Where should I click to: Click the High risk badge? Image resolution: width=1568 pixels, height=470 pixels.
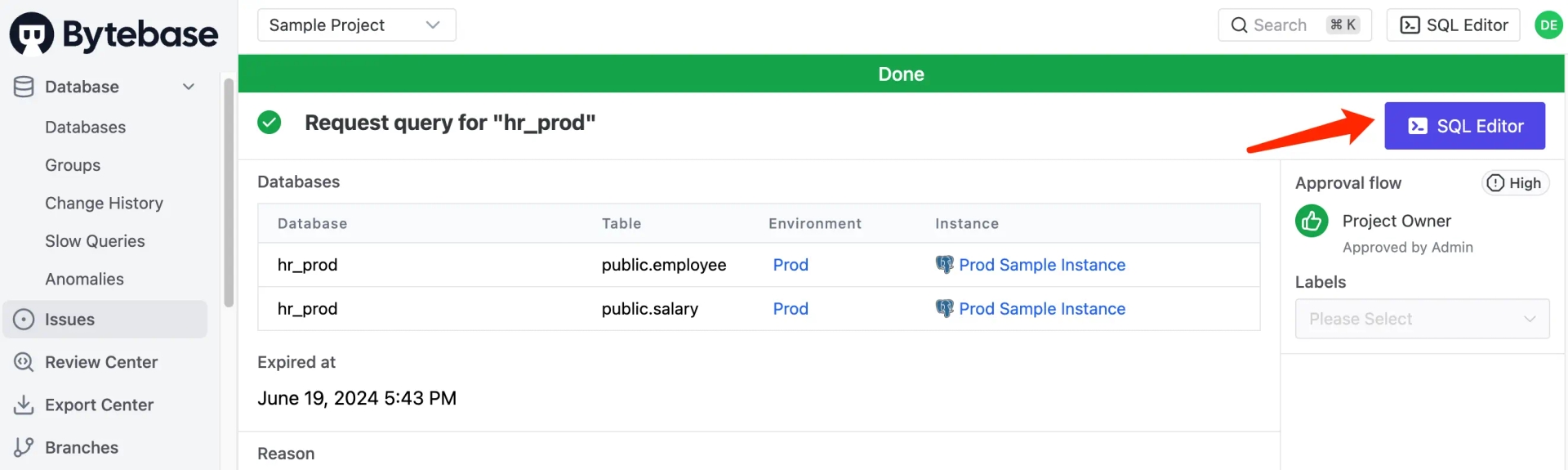click(1515, 183)
